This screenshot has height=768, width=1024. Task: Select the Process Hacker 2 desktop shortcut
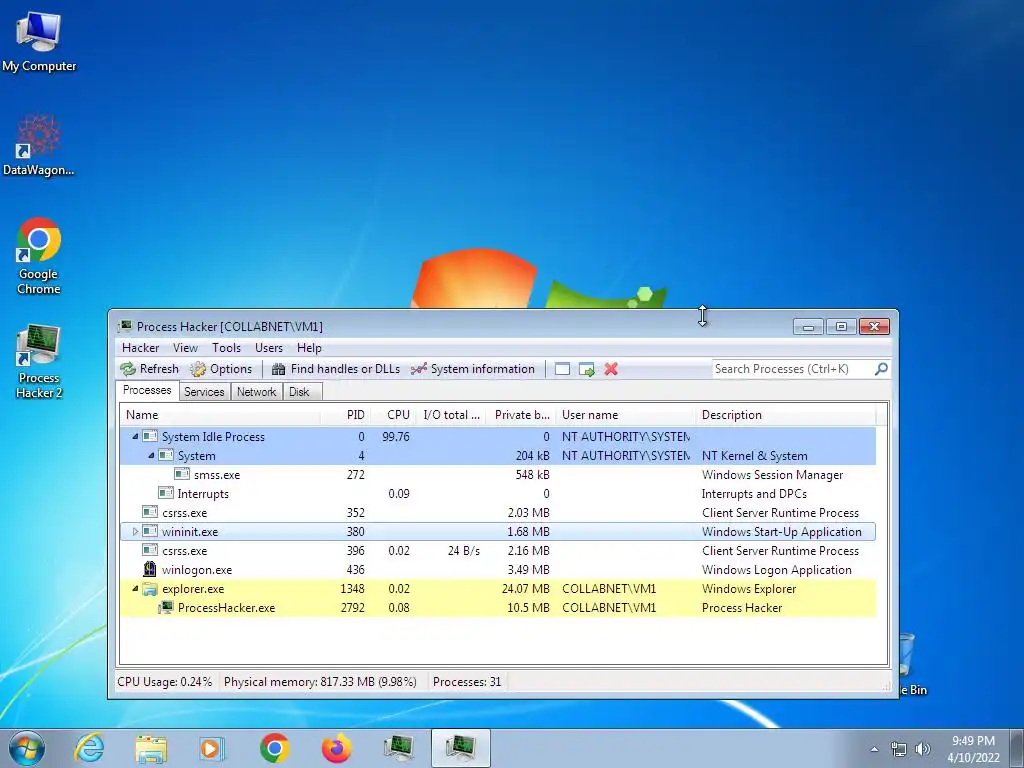click(39, 360)
